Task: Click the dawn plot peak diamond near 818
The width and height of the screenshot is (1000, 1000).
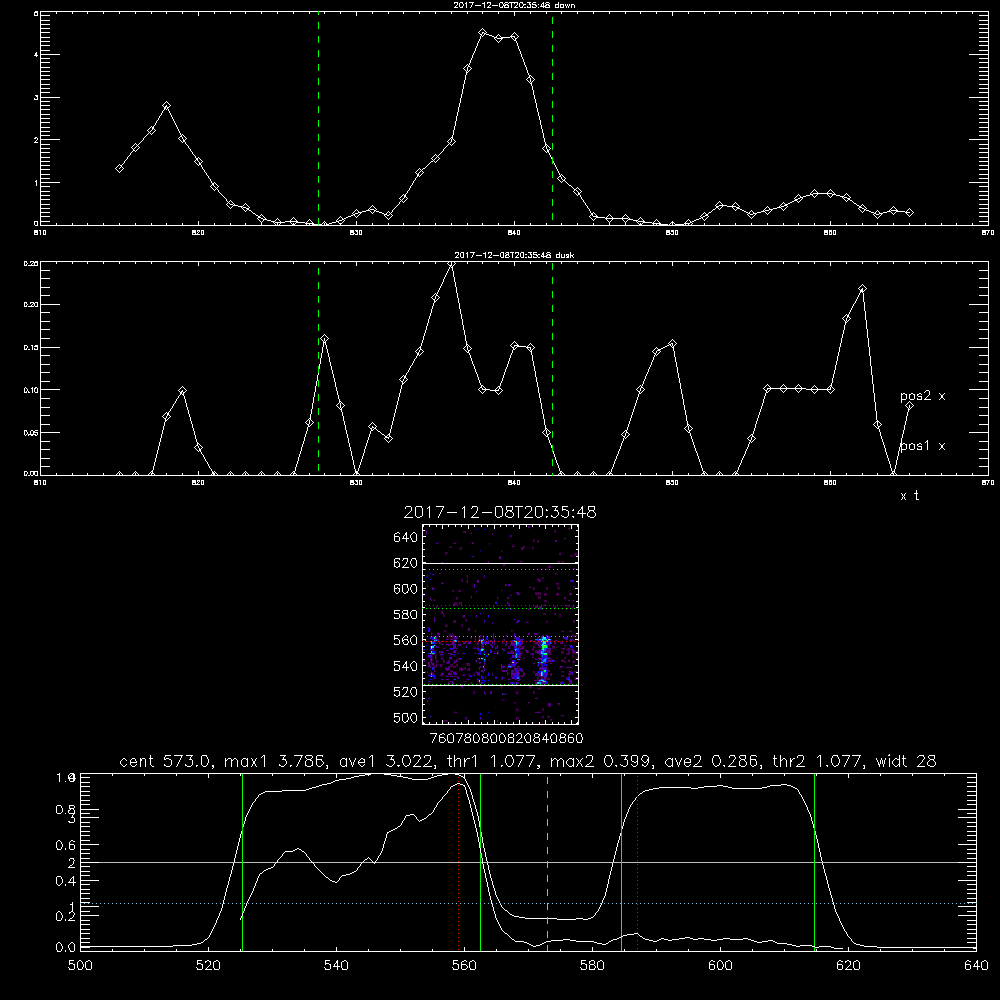Action: click(x=166, y=105)
